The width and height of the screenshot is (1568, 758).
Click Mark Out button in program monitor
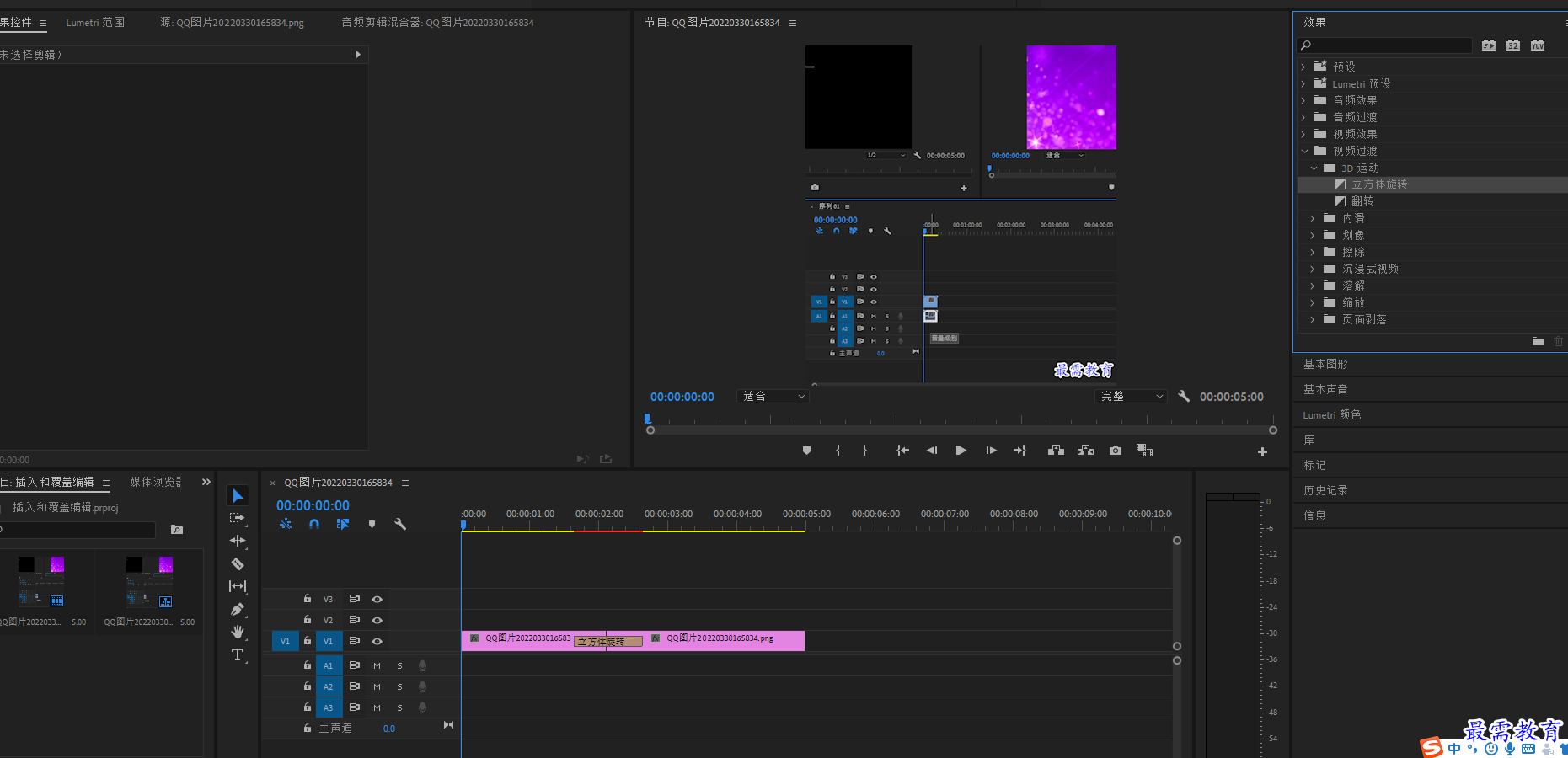pyautogui.click(x=864, y=451)
